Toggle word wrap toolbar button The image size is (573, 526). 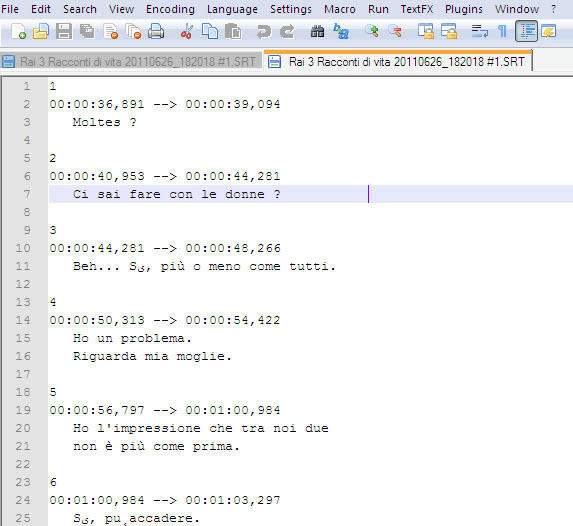pos(479,31)
